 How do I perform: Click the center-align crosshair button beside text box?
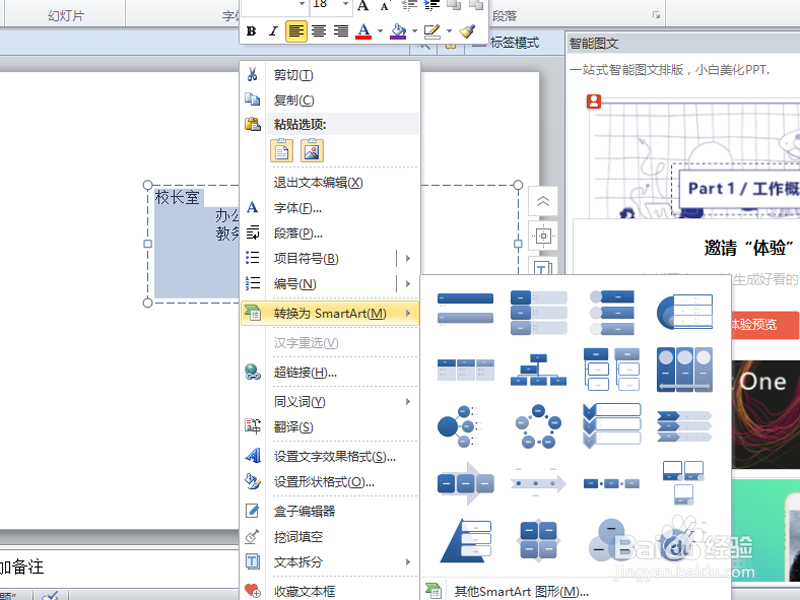click(x=543, y=236)
